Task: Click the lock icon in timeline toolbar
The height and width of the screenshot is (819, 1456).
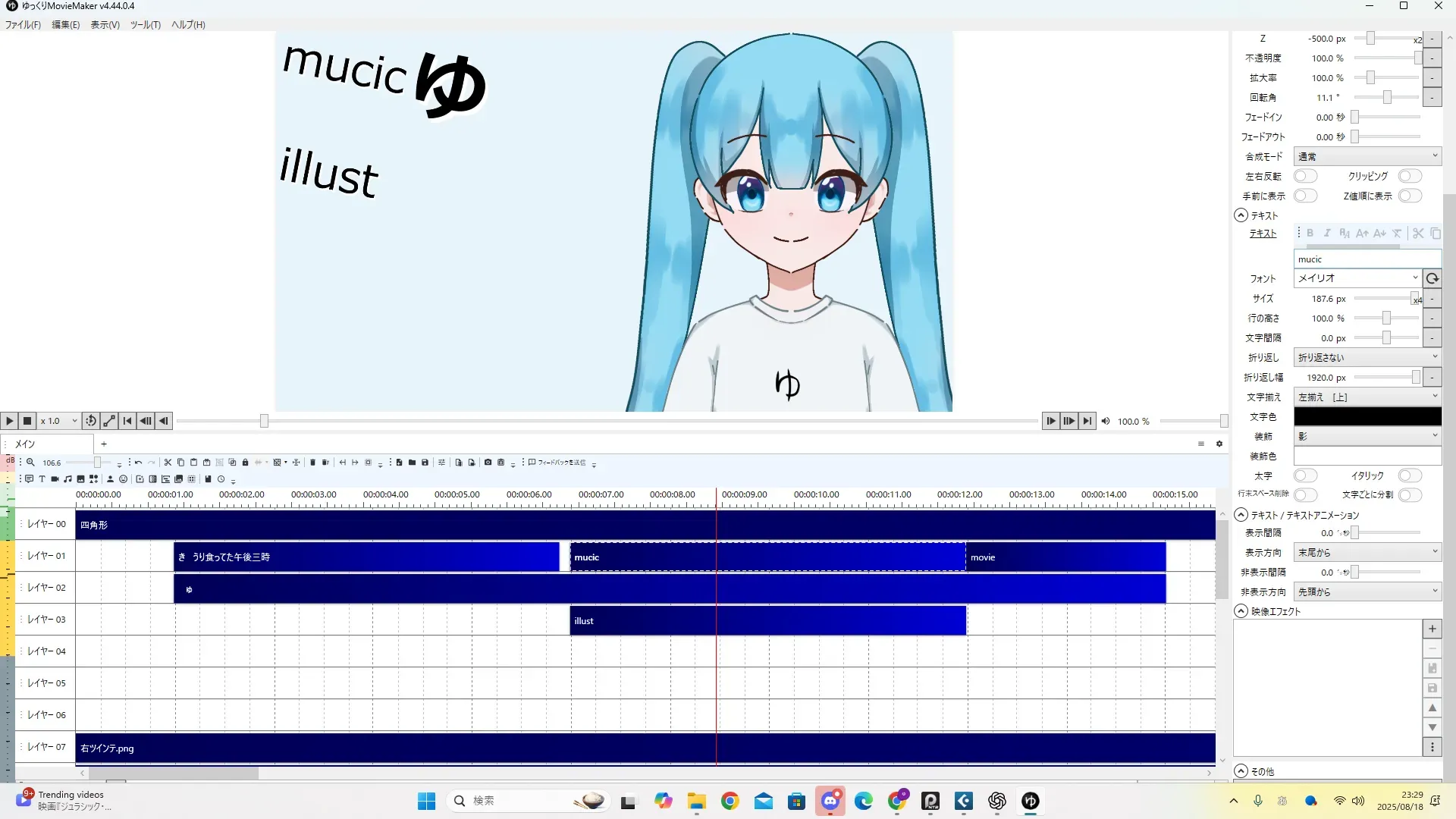Action: coord(245,463)
